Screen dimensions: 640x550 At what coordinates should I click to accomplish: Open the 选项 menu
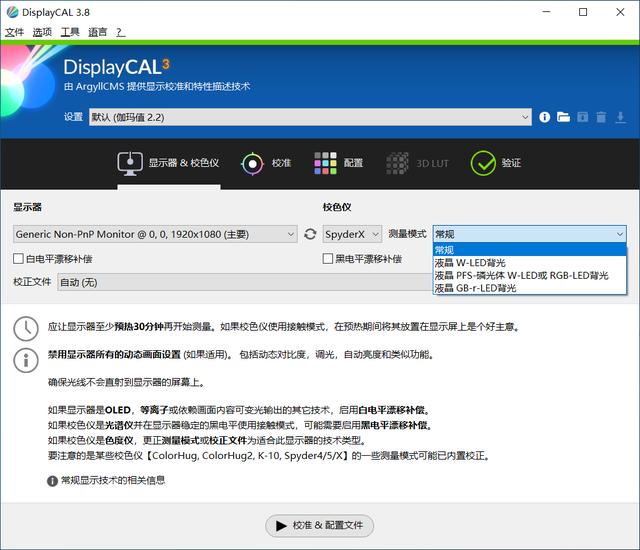click(42, 32)
